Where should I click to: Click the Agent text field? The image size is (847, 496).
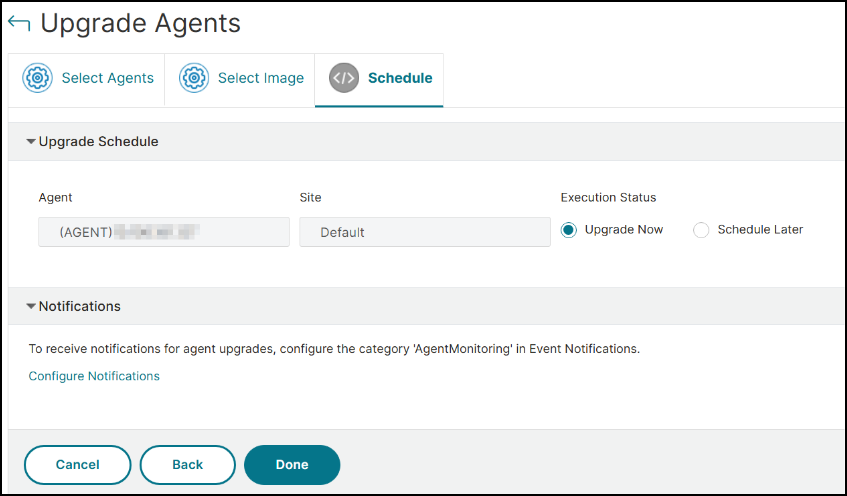164,232
